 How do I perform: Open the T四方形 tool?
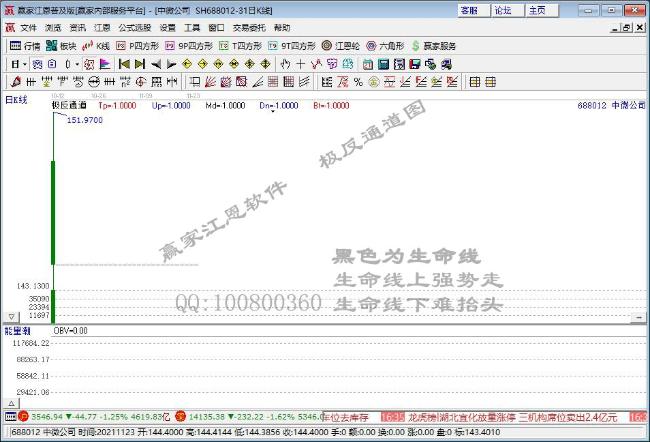coord(240,46)
